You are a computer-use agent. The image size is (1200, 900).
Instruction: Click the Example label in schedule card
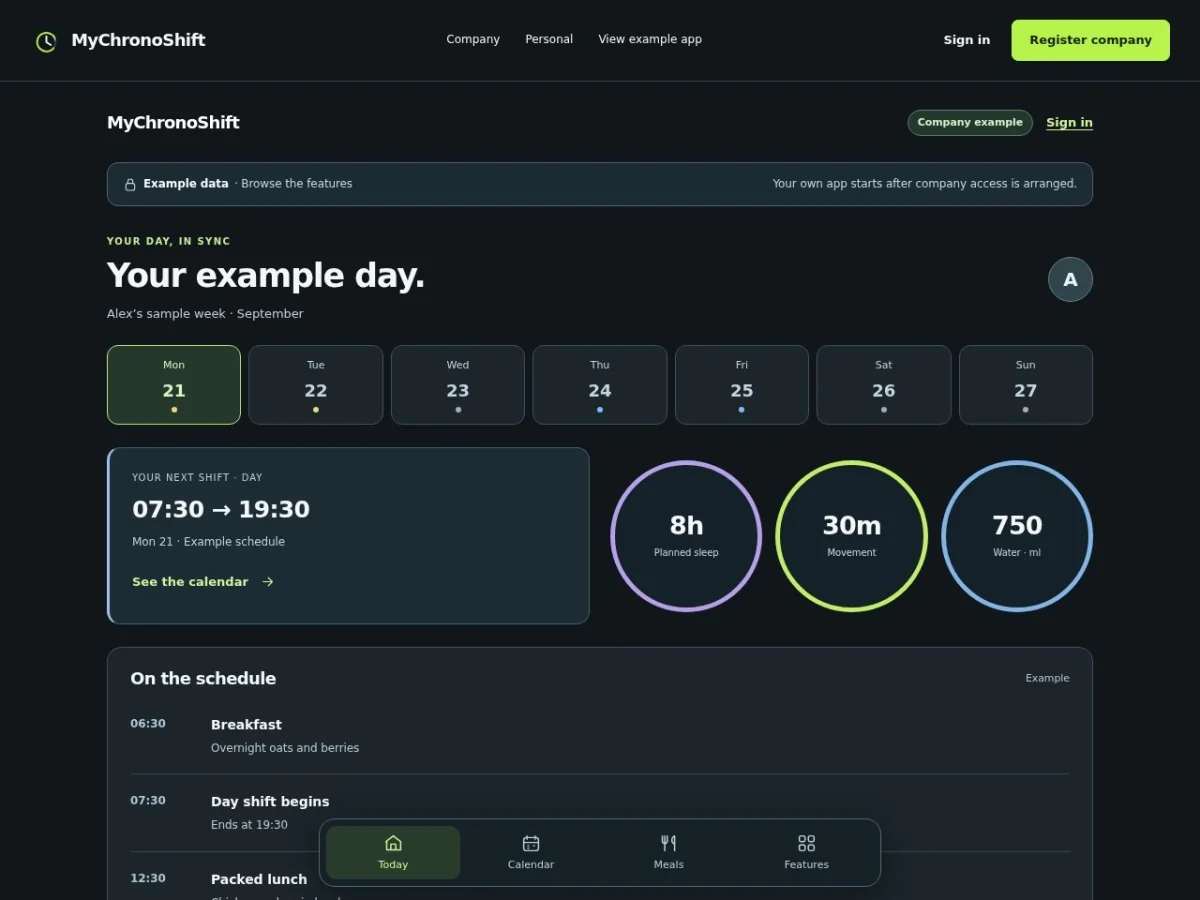1047,678
